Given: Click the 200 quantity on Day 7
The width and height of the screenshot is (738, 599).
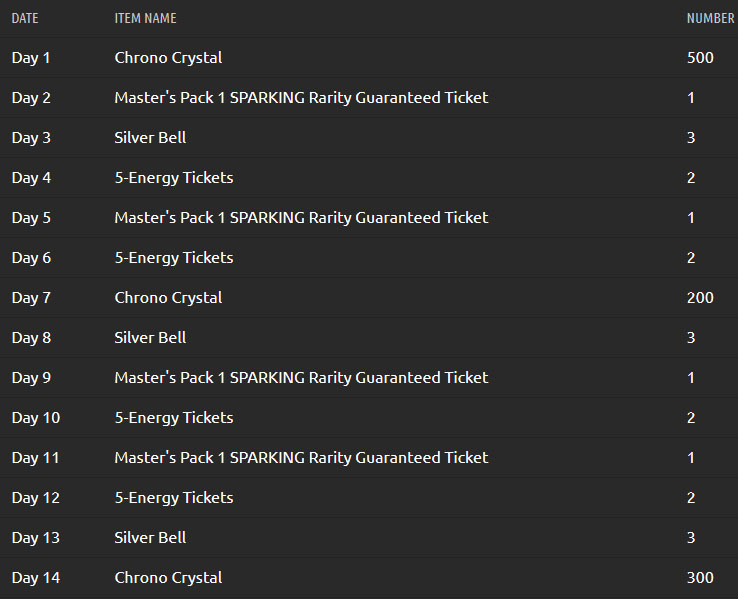Looking at the screenshot, I should pyautogui.click(x=700, y=298).
